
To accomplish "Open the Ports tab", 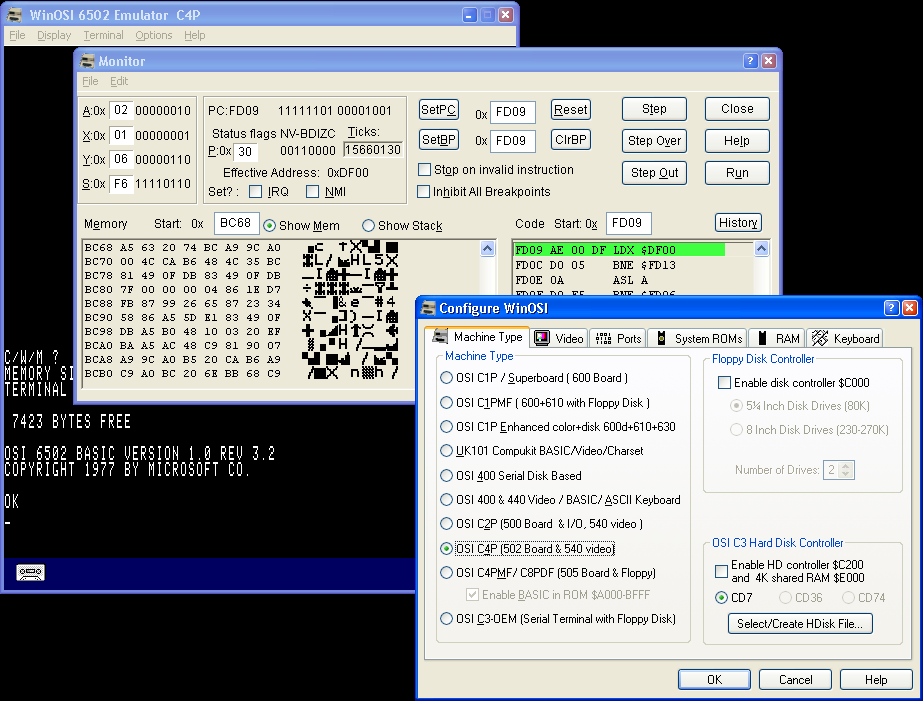I will click(618, 338).
